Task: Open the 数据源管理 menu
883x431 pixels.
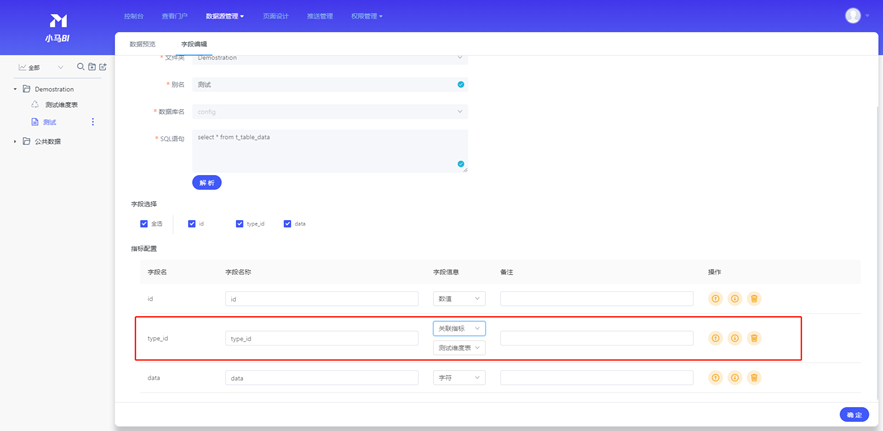Action: pyautogui.click(x=224, y=16)
